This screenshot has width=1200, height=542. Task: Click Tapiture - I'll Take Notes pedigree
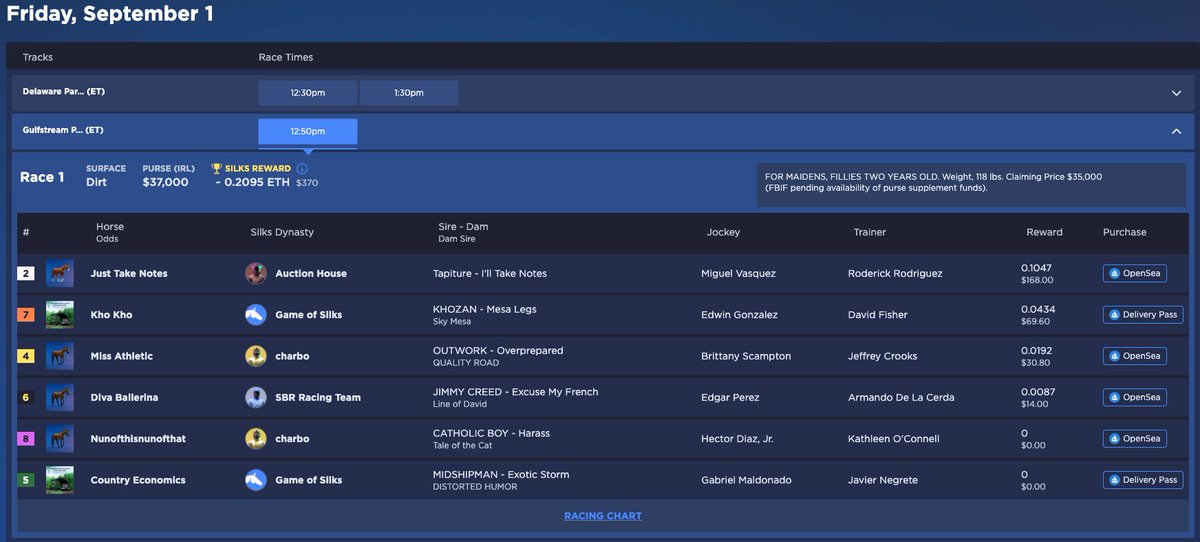pos(490,273)
